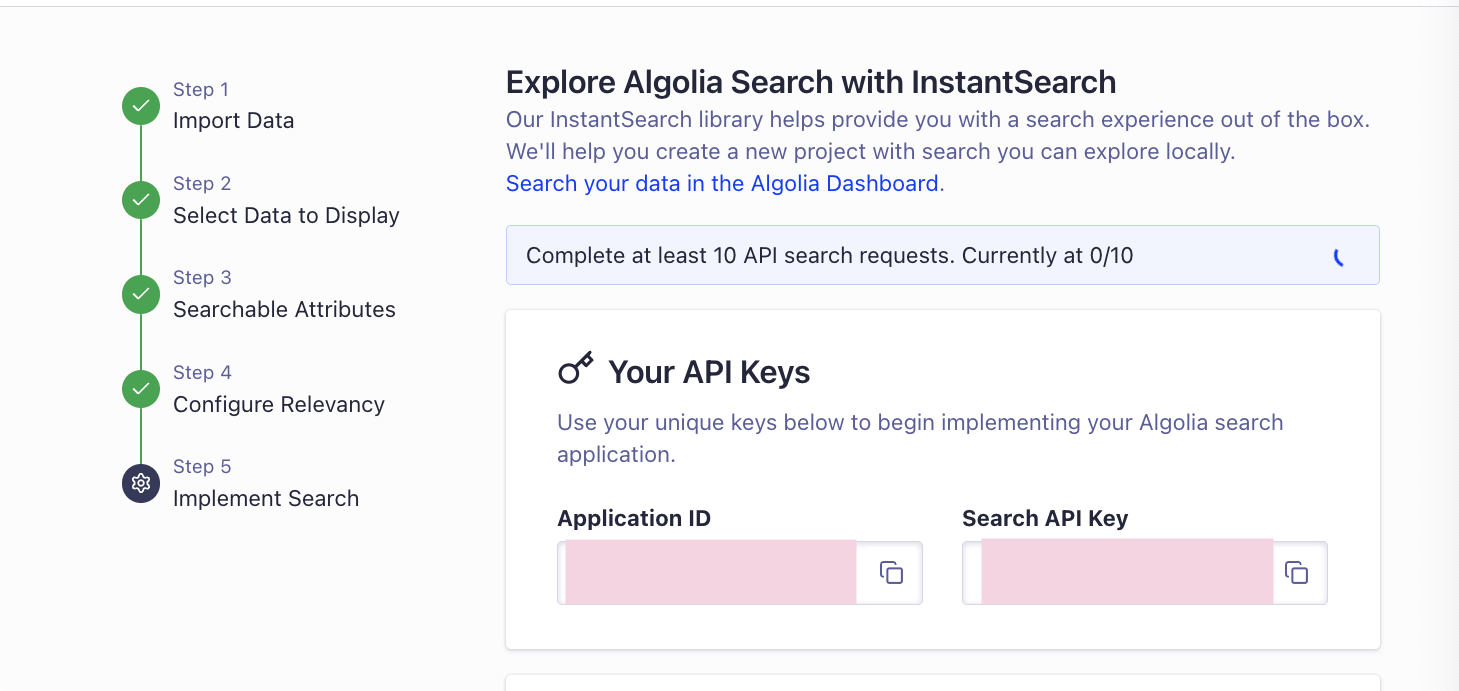Image resolution: width=1459 pixels, height=691 pixels.
Task: Go to Select Data to Display step
Action: pyautogui.click(x=286, y=215)
